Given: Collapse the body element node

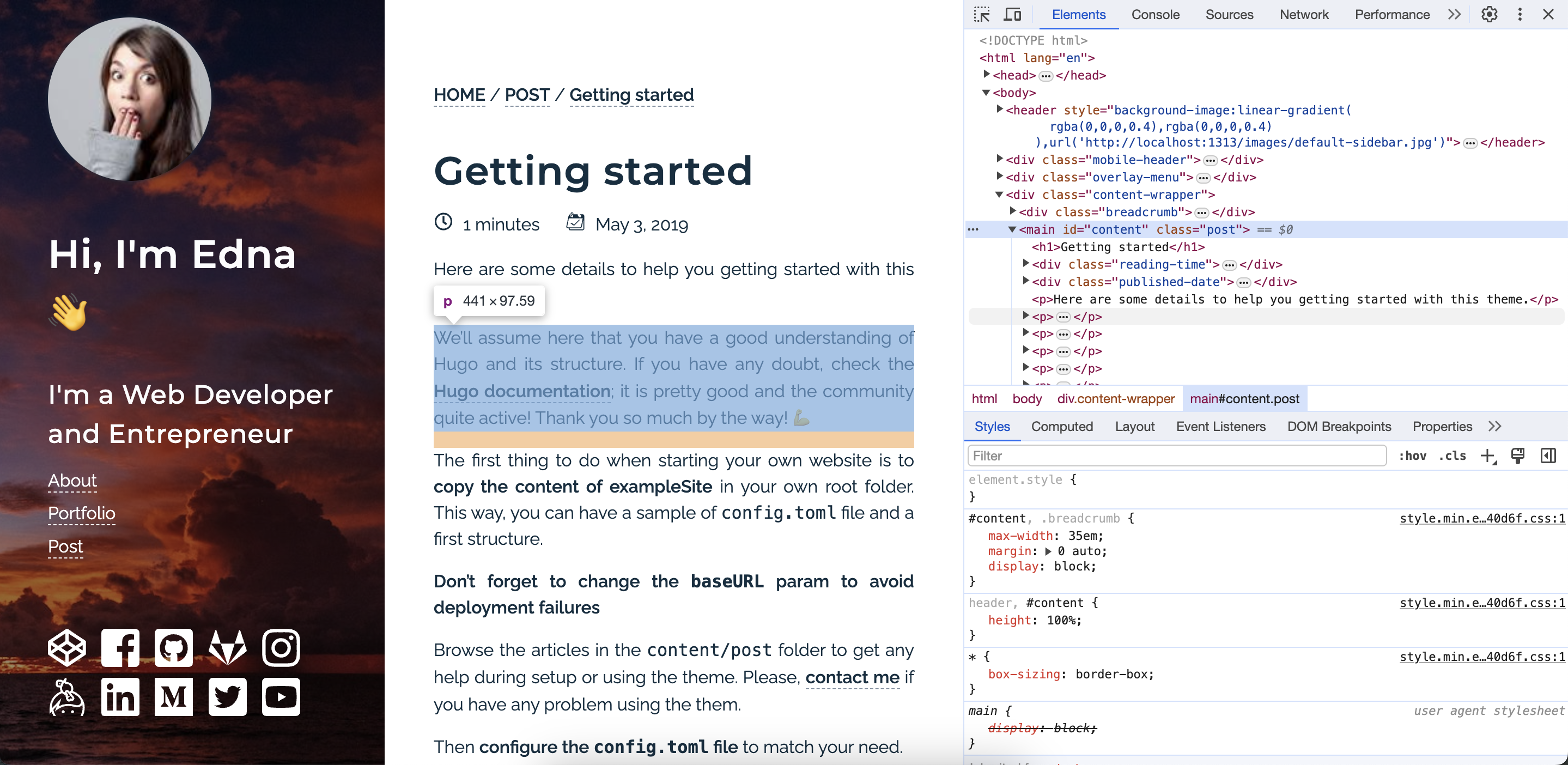Looking at the screenshot, I should coord(986,93).
